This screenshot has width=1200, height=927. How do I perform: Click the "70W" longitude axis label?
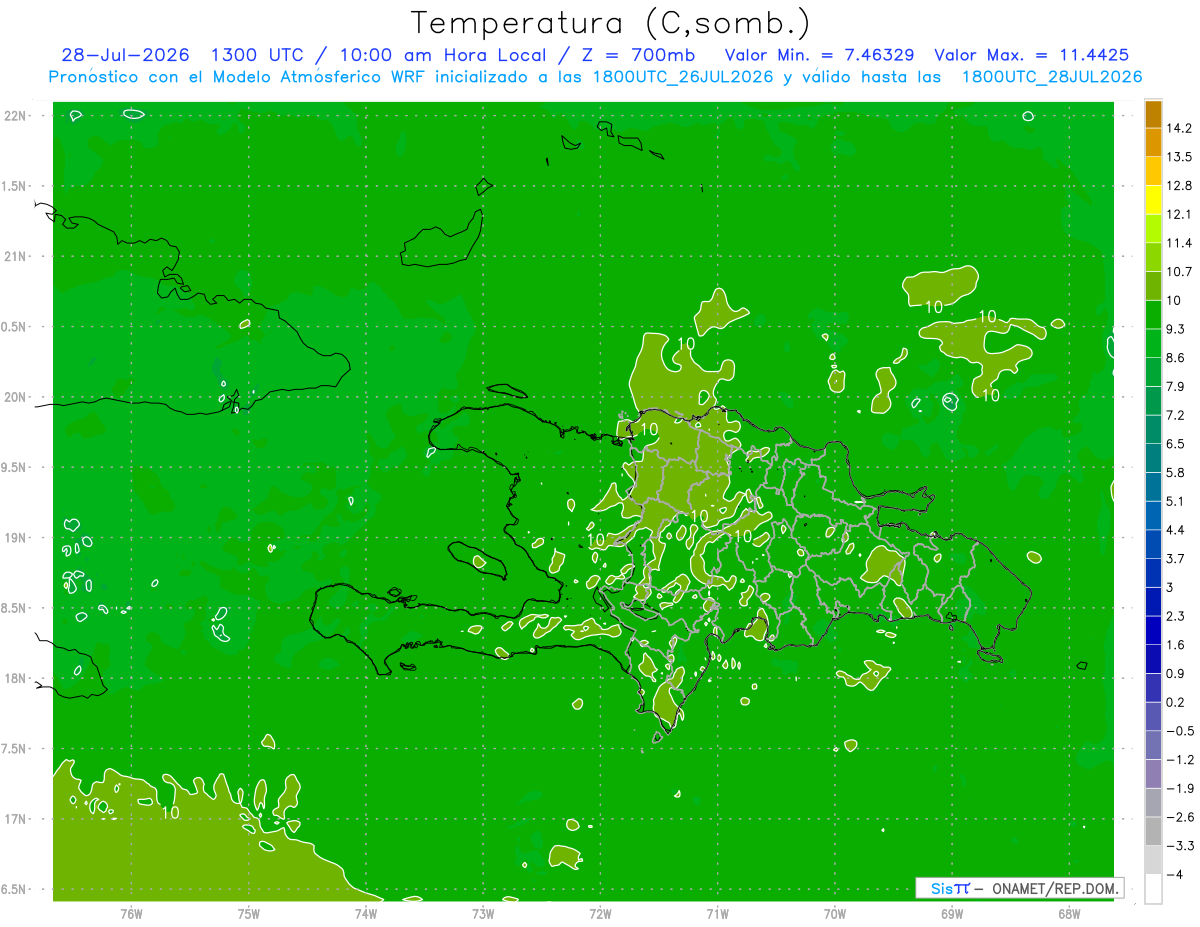click(x=835, y=913)
